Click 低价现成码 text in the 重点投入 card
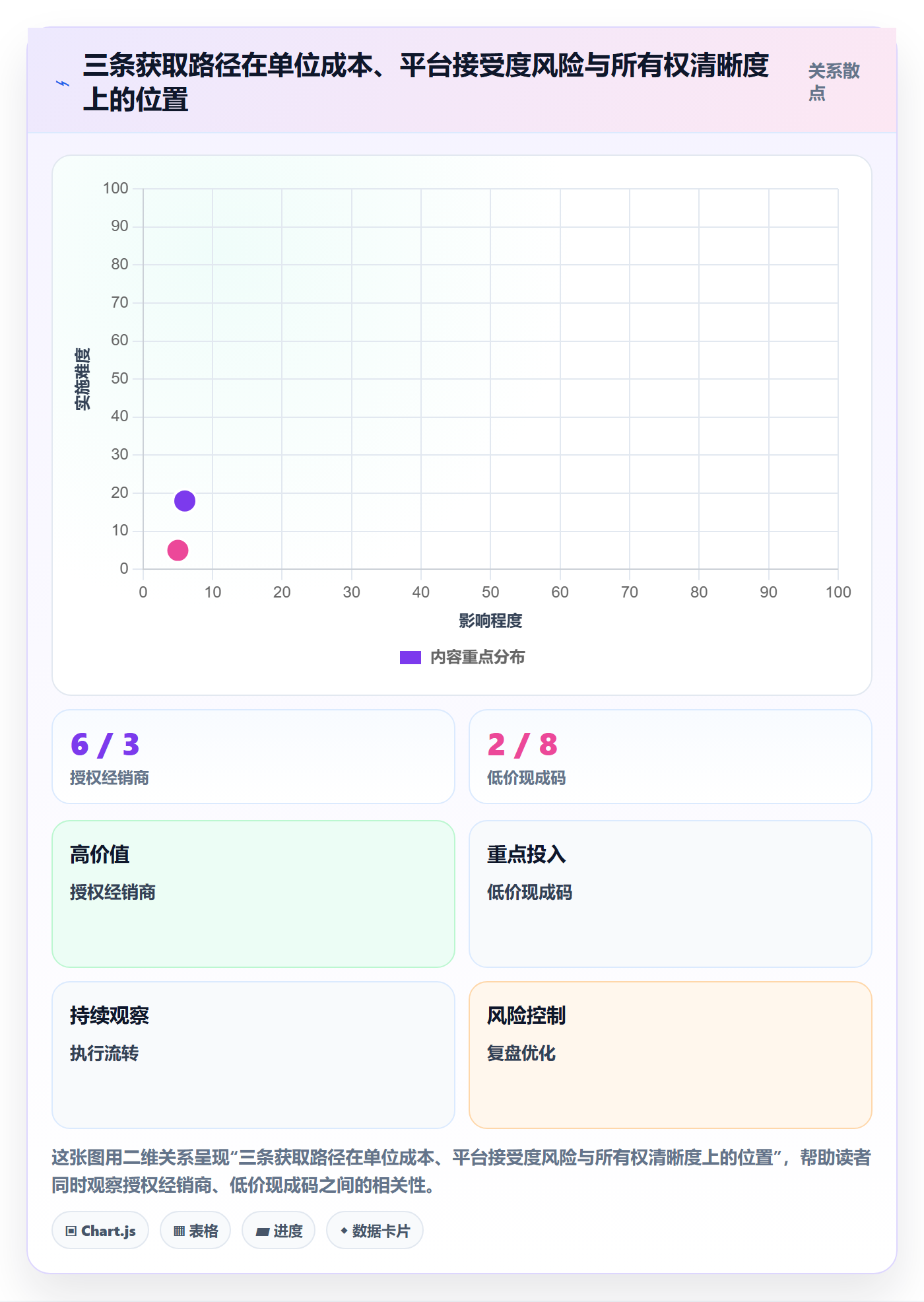Screen dimensions: 924x1302 click(530, 893)
